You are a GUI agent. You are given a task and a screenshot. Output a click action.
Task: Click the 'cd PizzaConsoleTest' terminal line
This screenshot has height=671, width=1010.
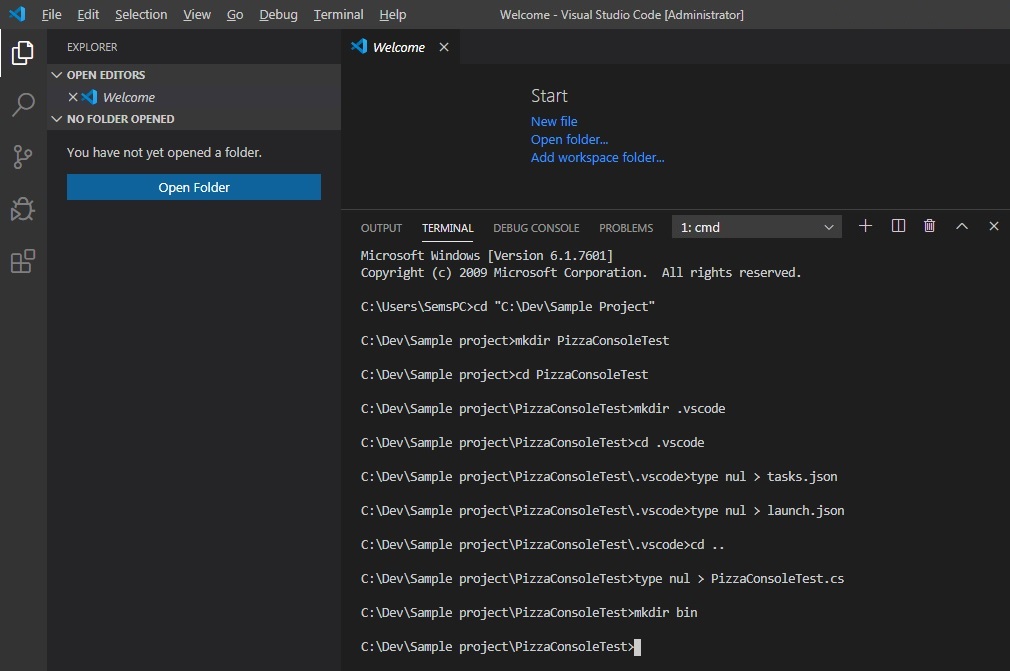[504, 375]
